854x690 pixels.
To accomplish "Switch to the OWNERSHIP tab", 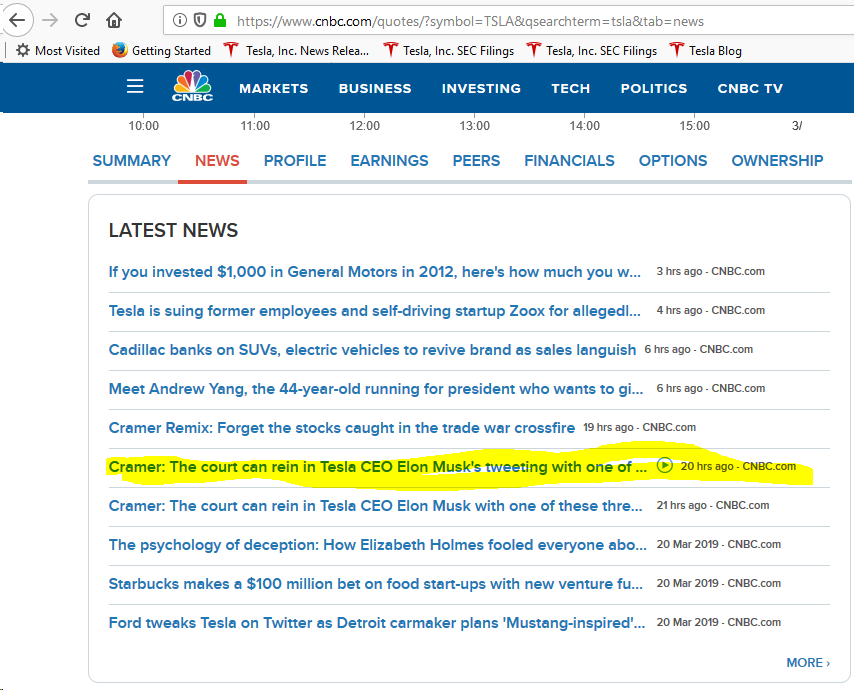I will (777, 161).
